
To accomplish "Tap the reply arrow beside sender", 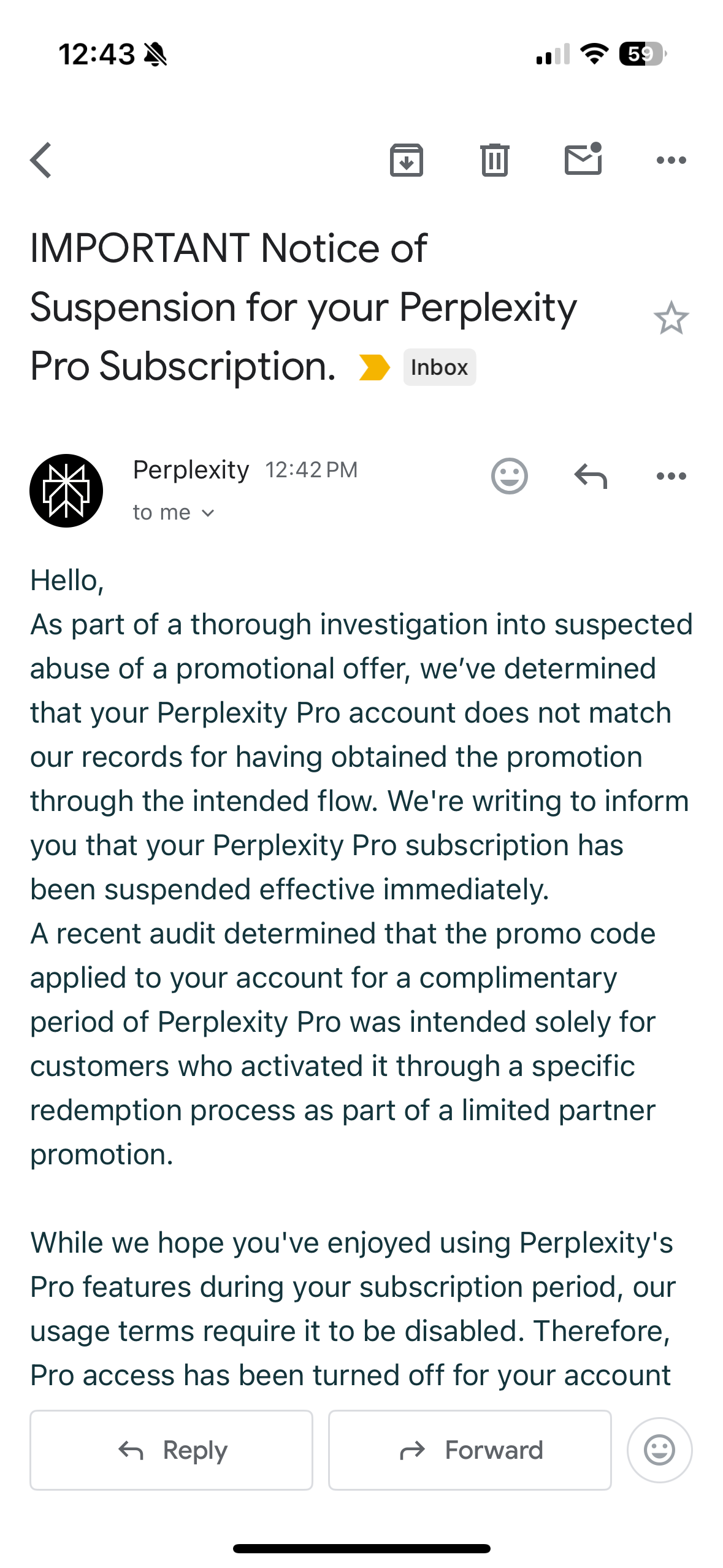I will [591, 476].
